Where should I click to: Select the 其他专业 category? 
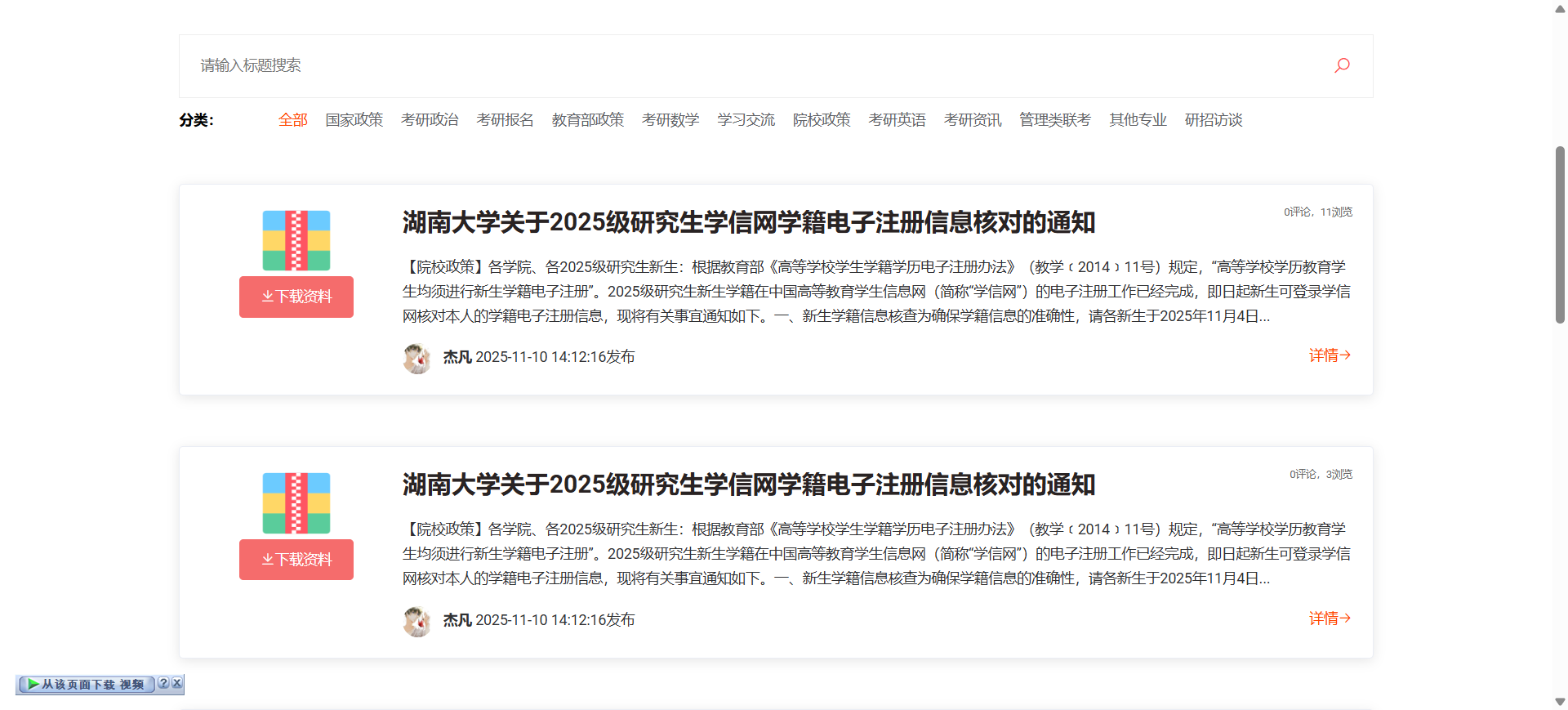[1138, 120]
